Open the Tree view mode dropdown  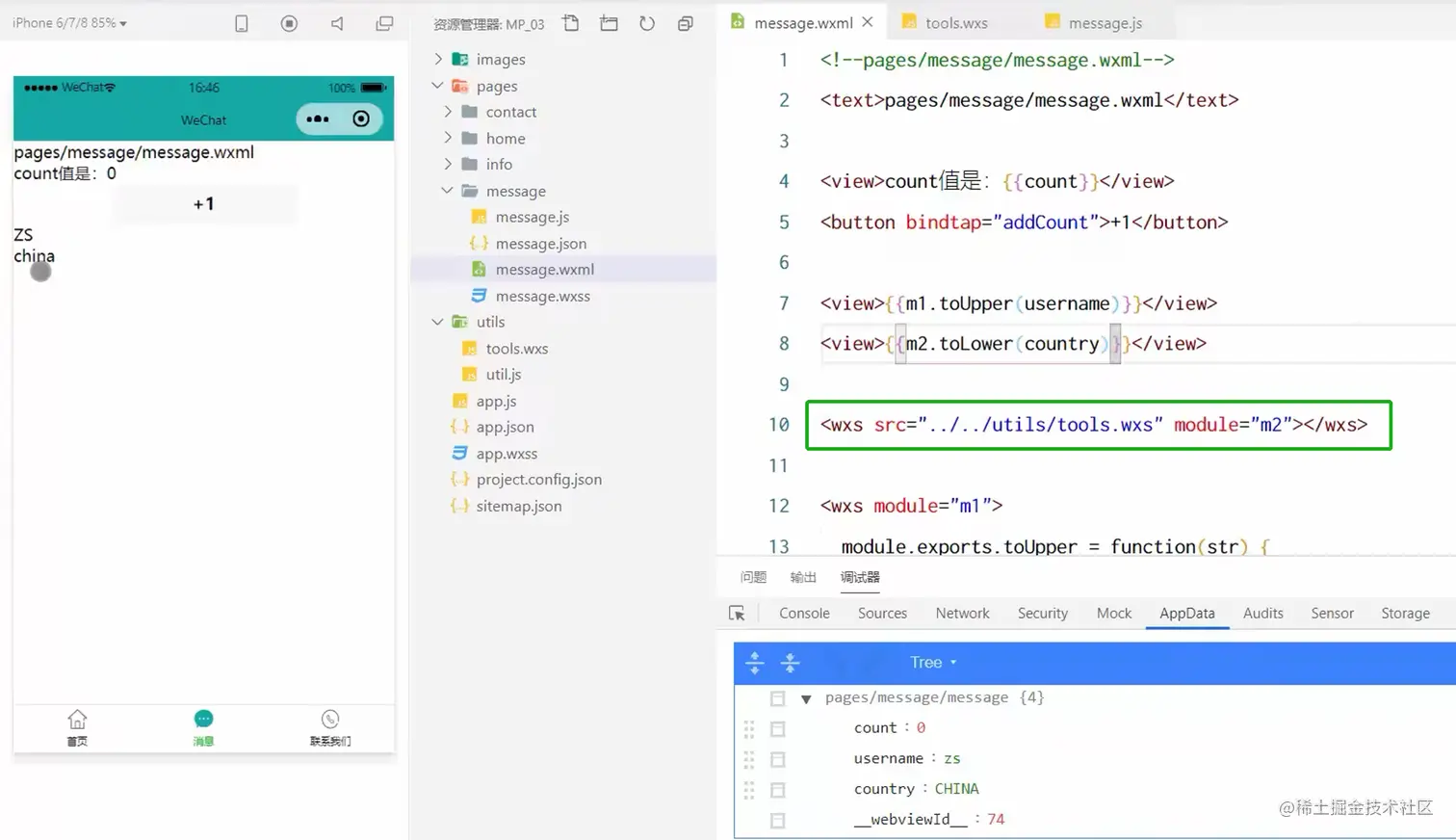tap(933, 662)
